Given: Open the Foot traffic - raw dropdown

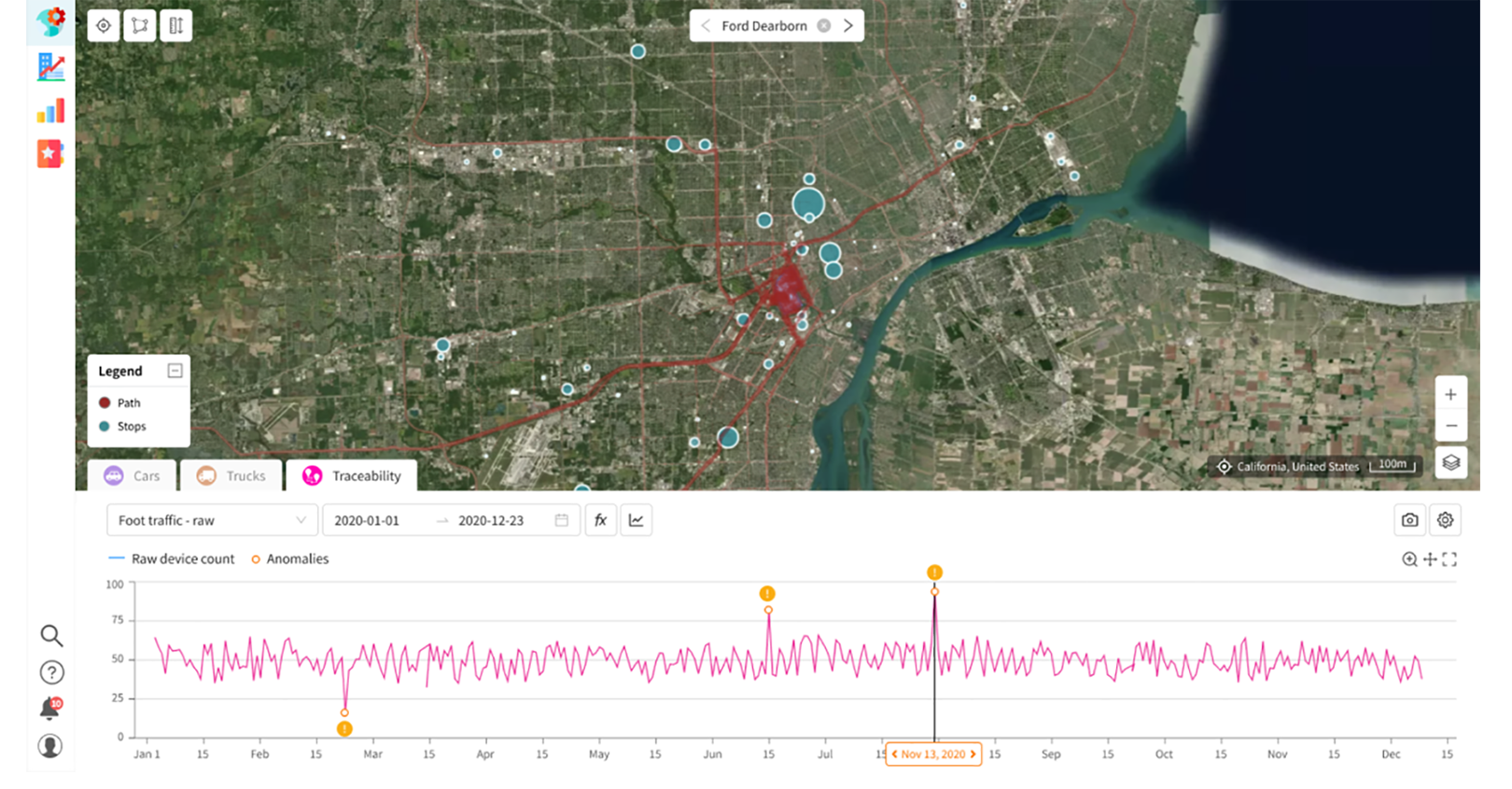Looking at the screenshot, I should (x=211, y=520).
